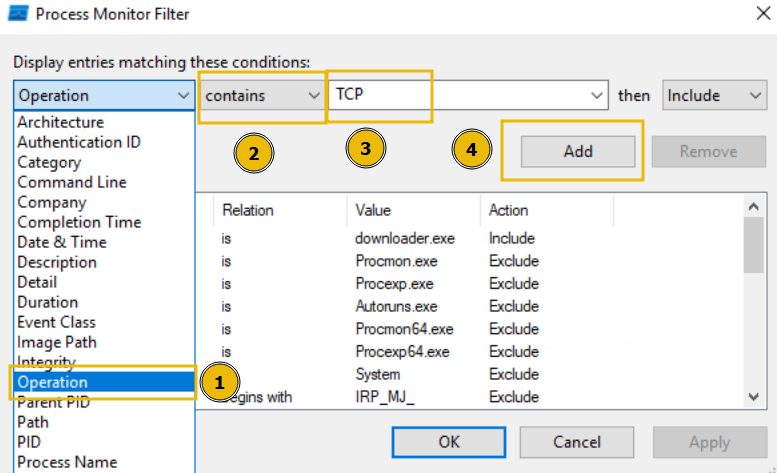
Task: Select Architecture from the dropdown list
Action: [60, 122]
